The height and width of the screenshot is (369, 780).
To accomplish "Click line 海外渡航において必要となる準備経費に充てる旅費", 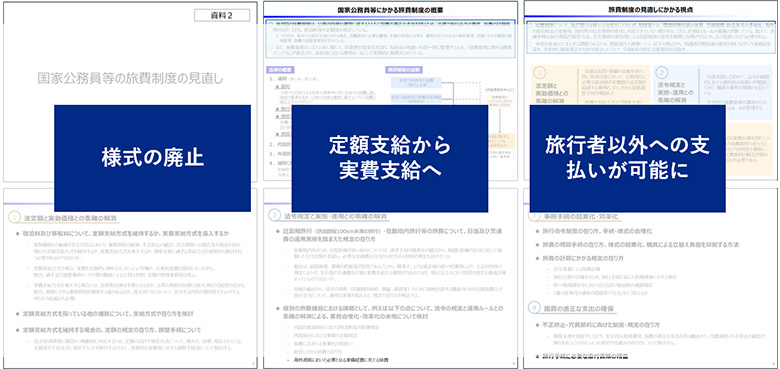I will [341, 359].
